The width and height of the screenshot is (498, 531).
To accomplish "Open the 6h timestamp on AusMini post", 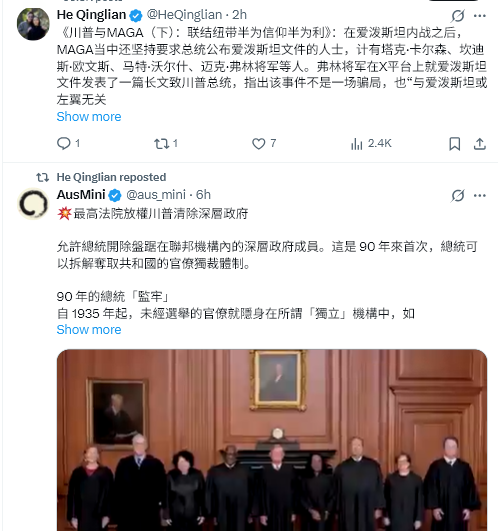I will [203, 195].
